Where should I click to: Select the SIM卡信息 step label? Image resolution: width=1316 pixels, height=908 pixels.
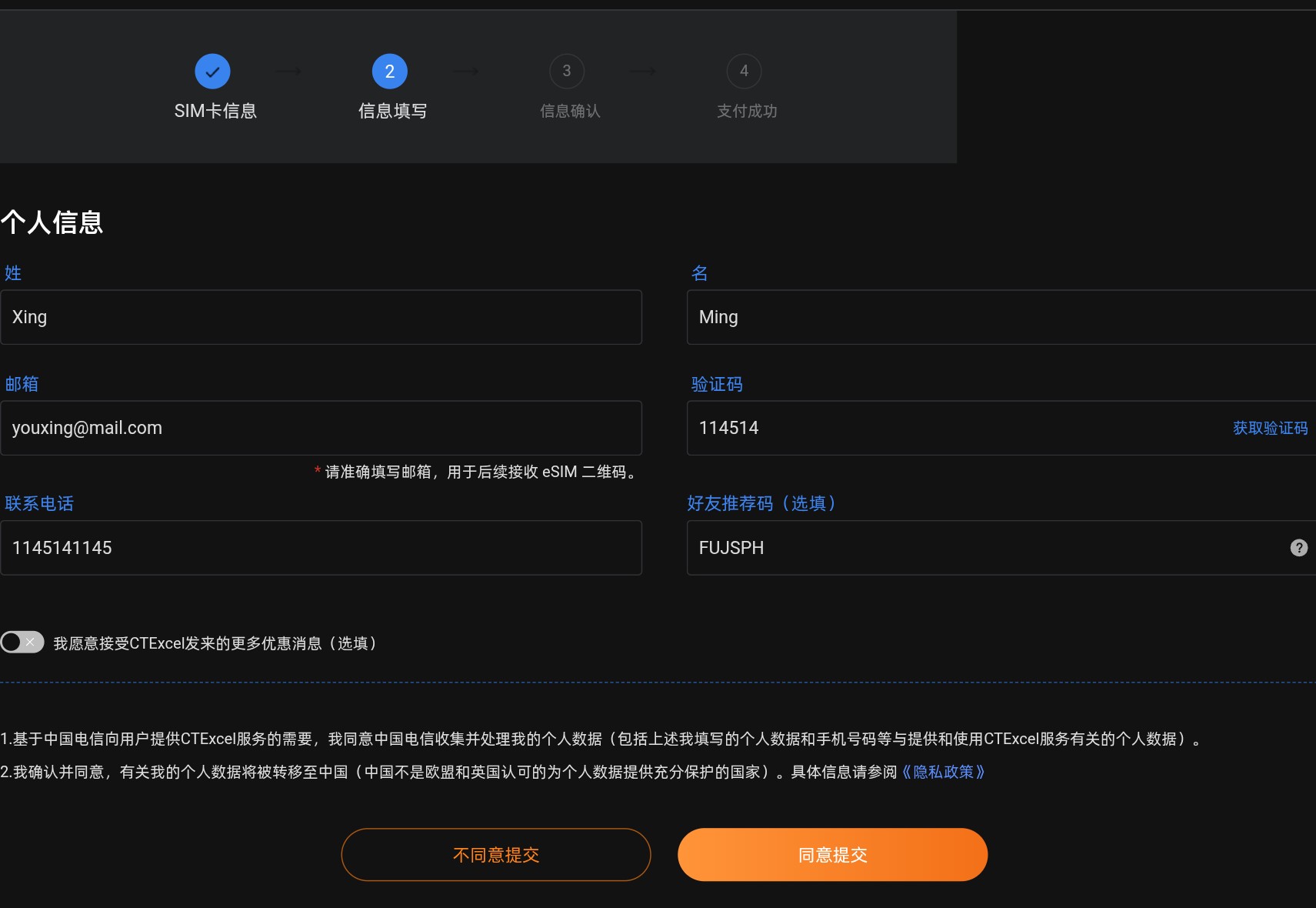(x=216, y=110)
